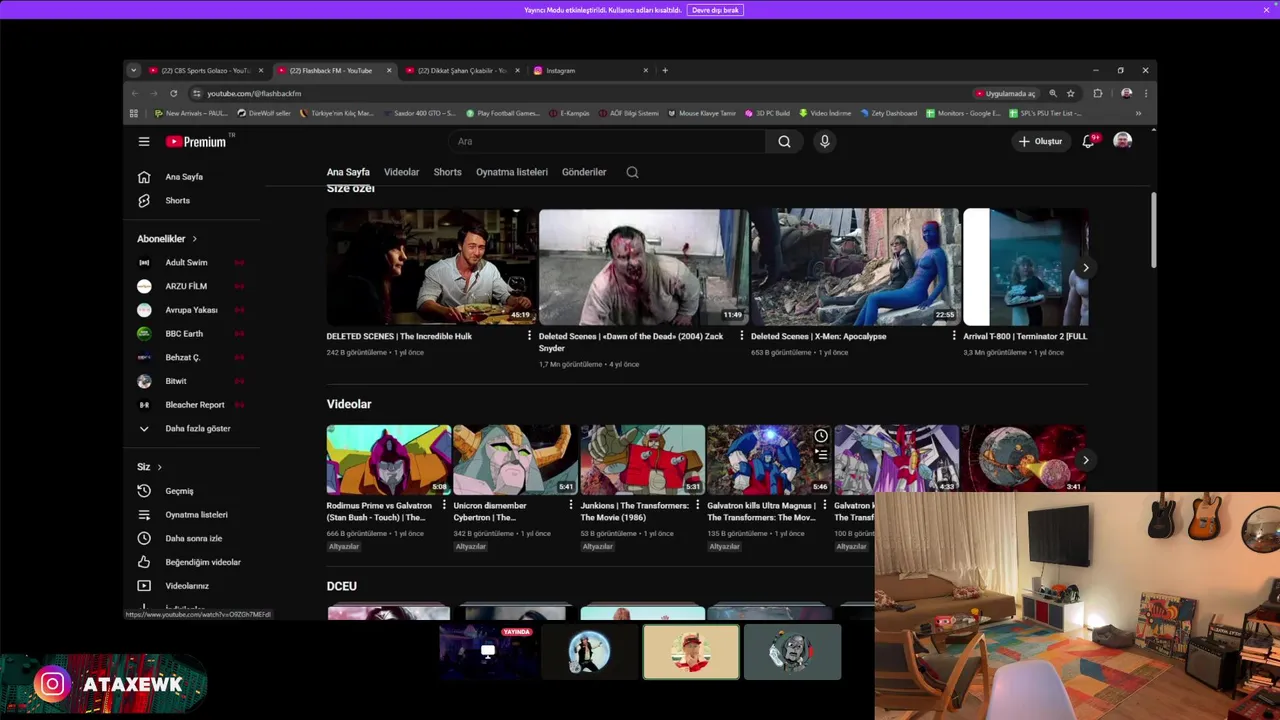
Task: Open the browser zoom magnifier in address bar
Action: 1052,93
